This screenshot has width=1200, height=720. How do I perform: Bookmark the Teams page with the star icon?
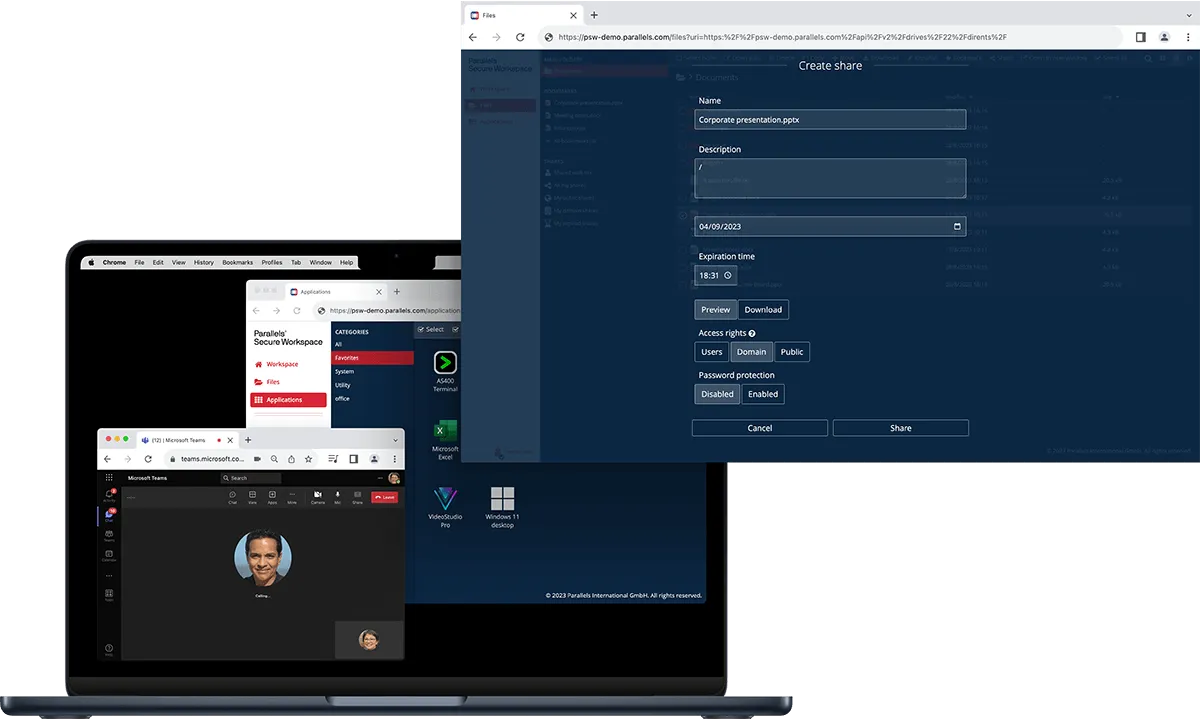pos(308,459)
